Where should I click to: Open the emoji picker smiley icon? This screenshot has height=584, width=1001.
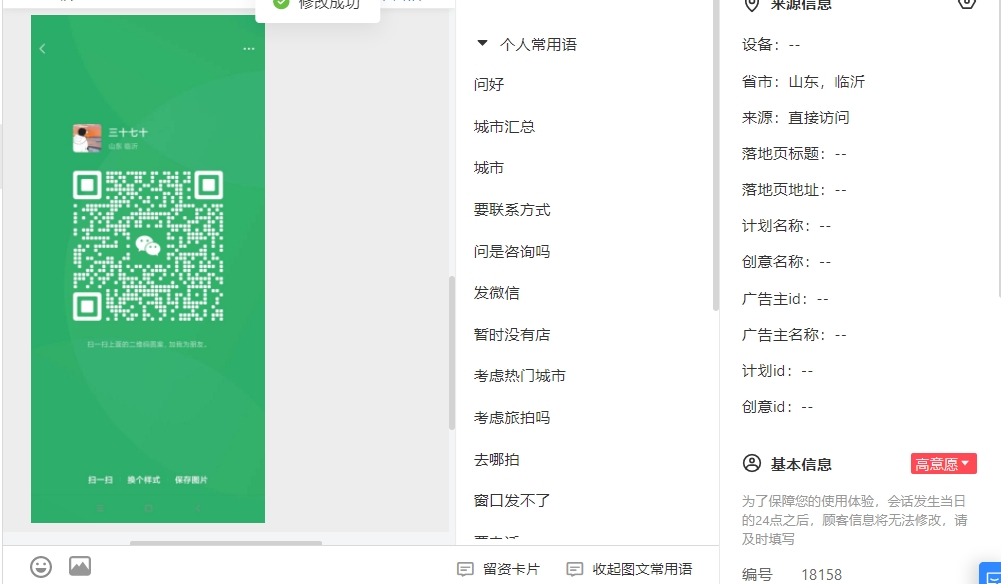(41, 567)
